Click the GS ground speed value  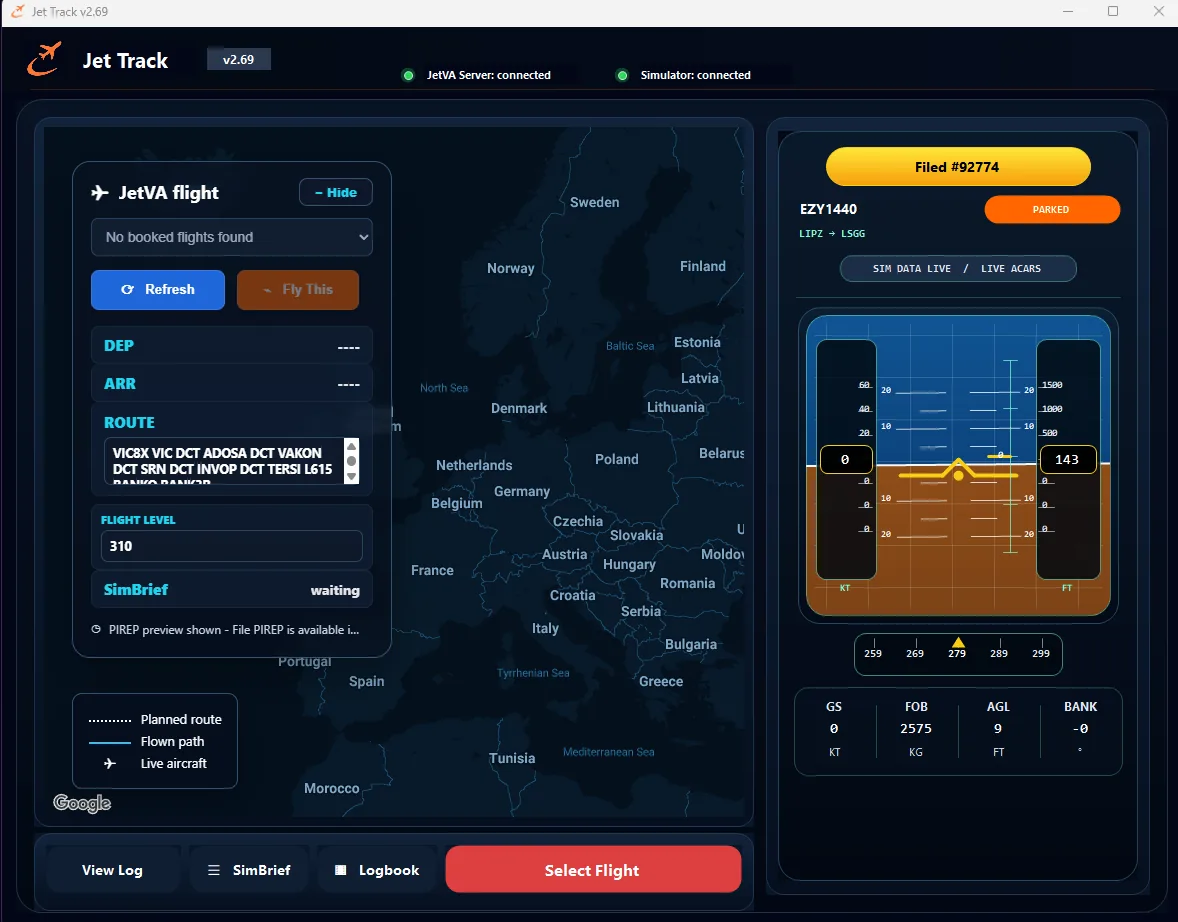point(834,729)
